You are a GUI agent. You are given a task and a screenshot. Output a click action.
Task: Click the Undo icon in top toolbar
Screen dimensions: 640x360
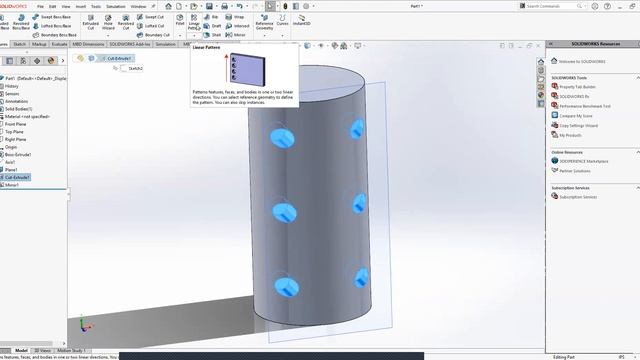pyautogui.click(x=240, y=6)
